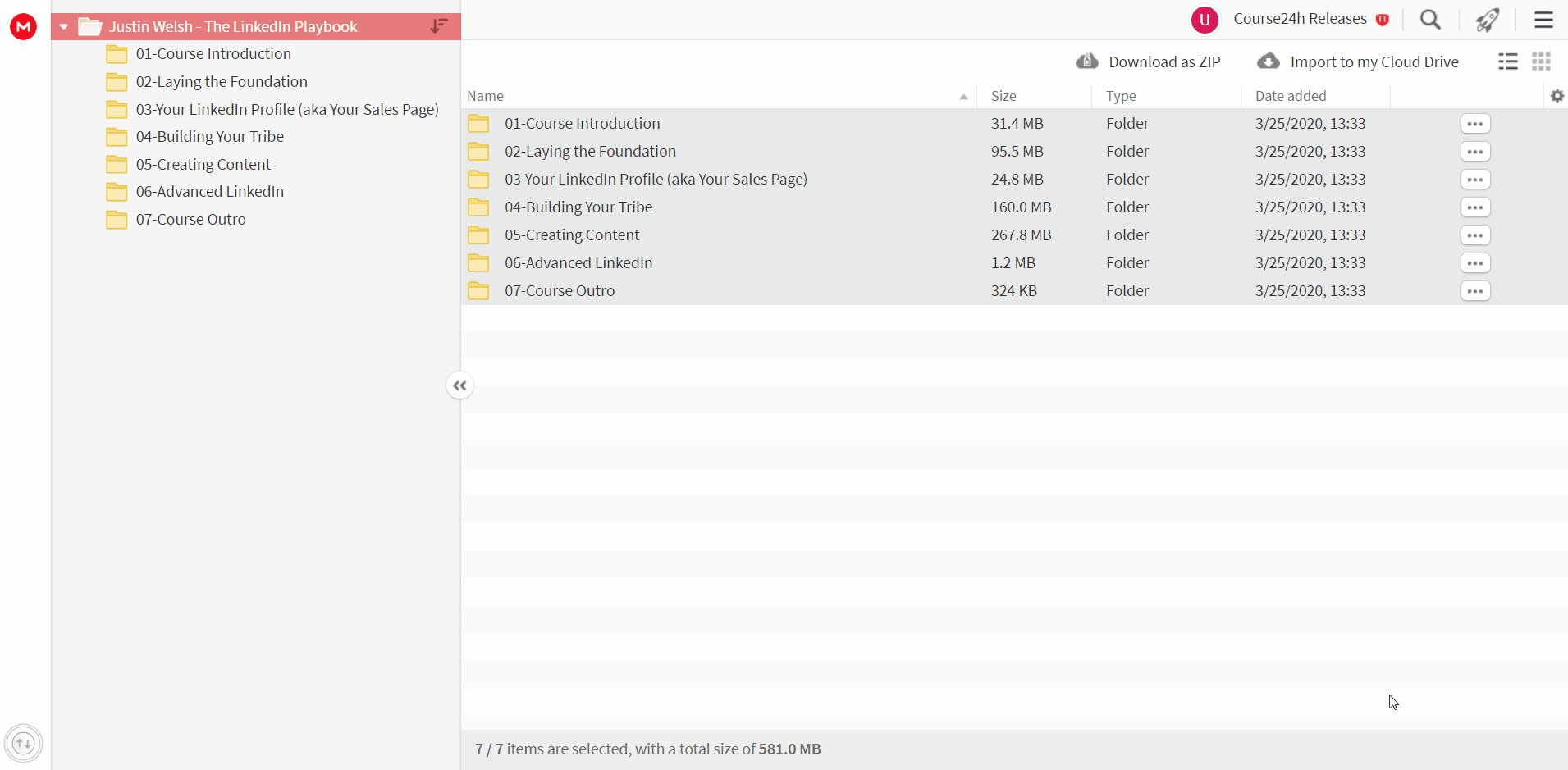This screenshot has width=1568, height=770.
Task: Open options menu for 06-Advanced LinkedIn row
Action: tap(1475, 263)
